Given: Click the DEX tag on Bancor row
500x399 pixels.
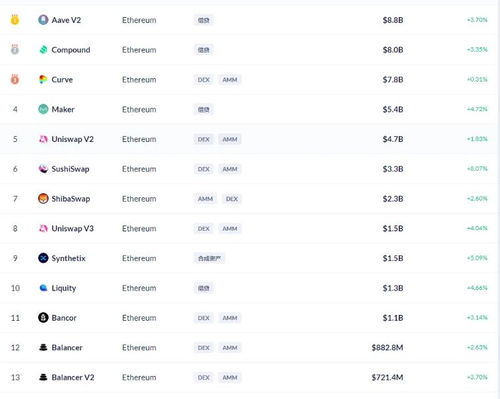Looking at the screenshot, I should (x=204, y=318).
